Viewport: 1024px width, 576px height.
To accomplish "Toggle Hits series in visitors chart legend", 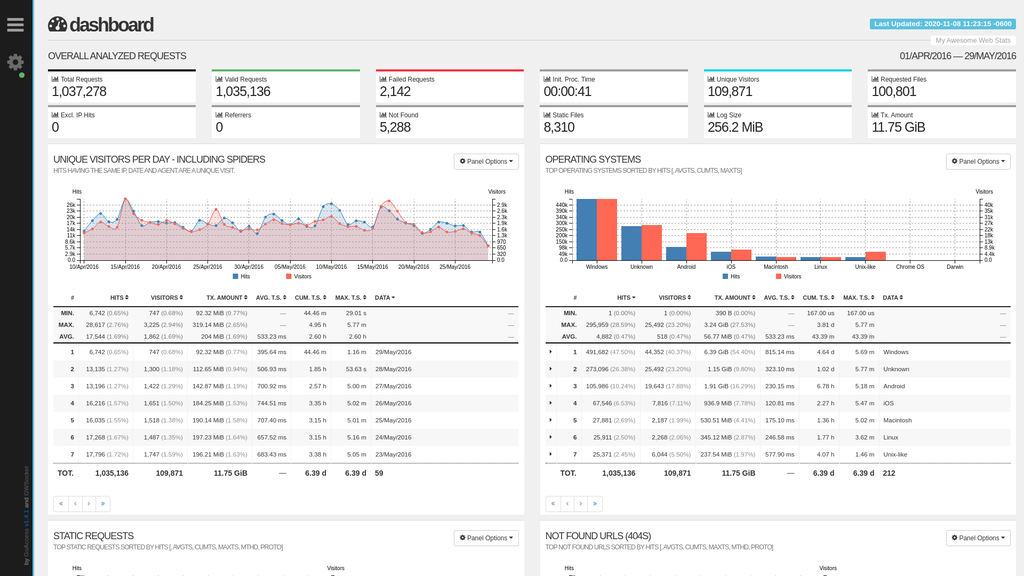I will 245,276.
